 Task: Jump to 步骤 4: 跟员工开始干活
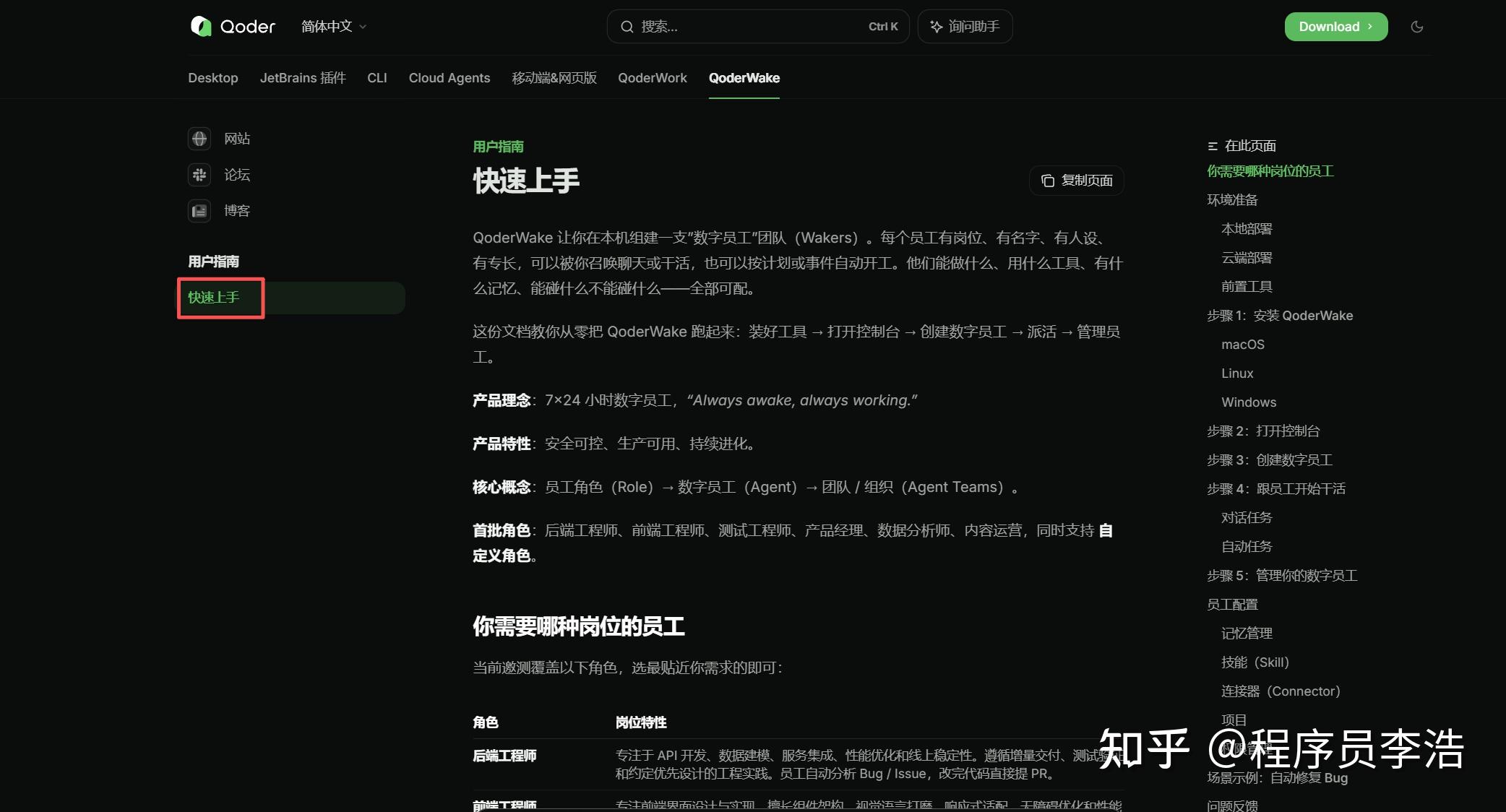pos(1276,489)
